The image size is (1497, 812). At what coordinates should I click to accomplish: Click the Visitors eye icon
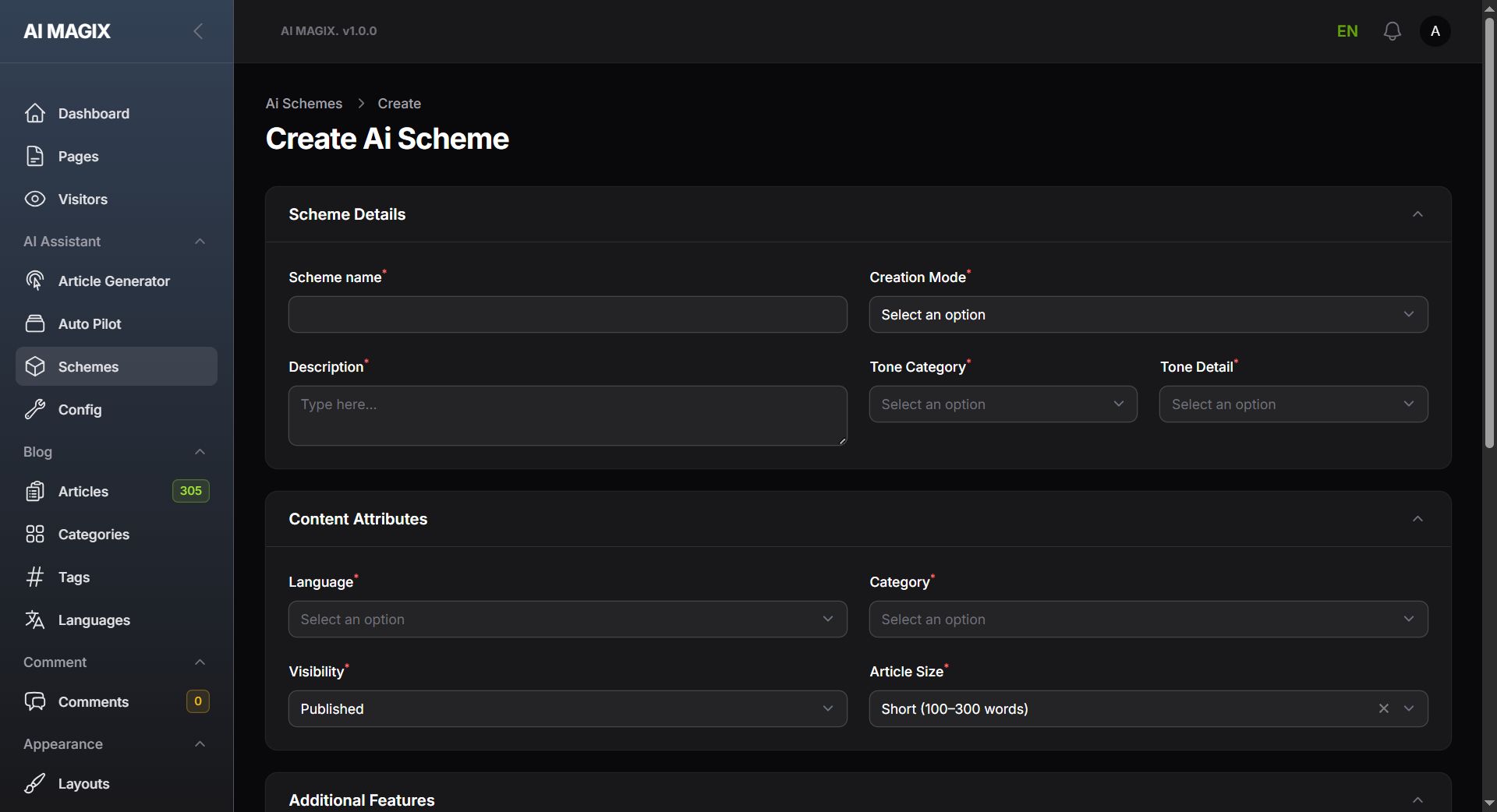click(x=35, y=199)
